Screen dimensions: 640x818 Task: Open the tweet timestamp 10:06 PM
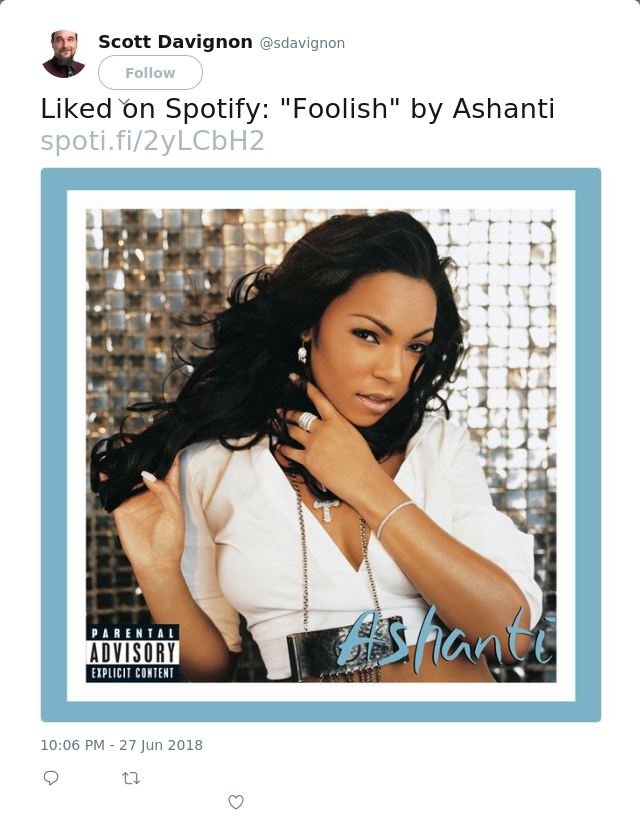(73, 744)
